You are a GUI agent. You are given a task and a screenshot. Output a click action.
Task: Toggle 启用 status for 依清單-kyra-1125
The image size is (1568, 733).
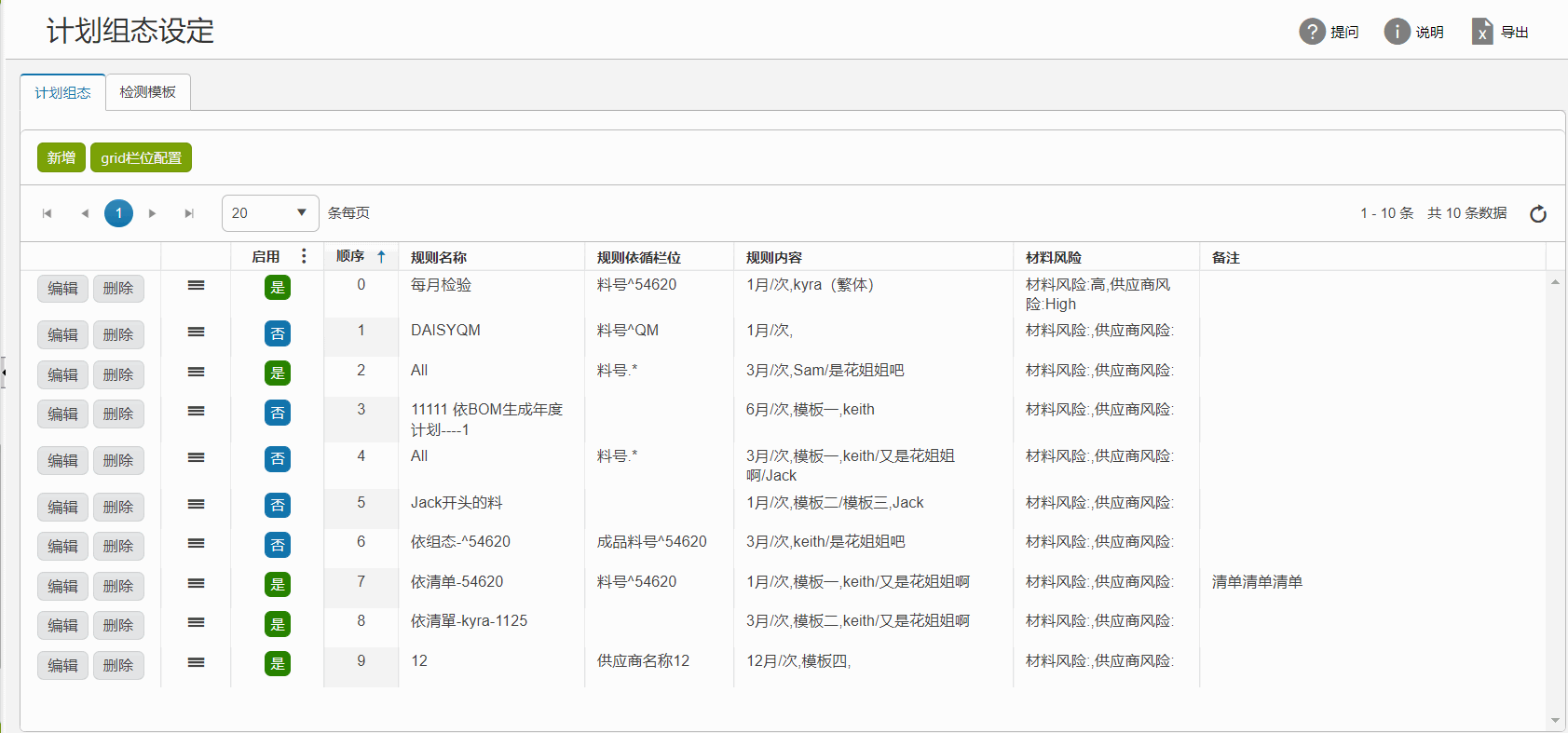(278, 624)
